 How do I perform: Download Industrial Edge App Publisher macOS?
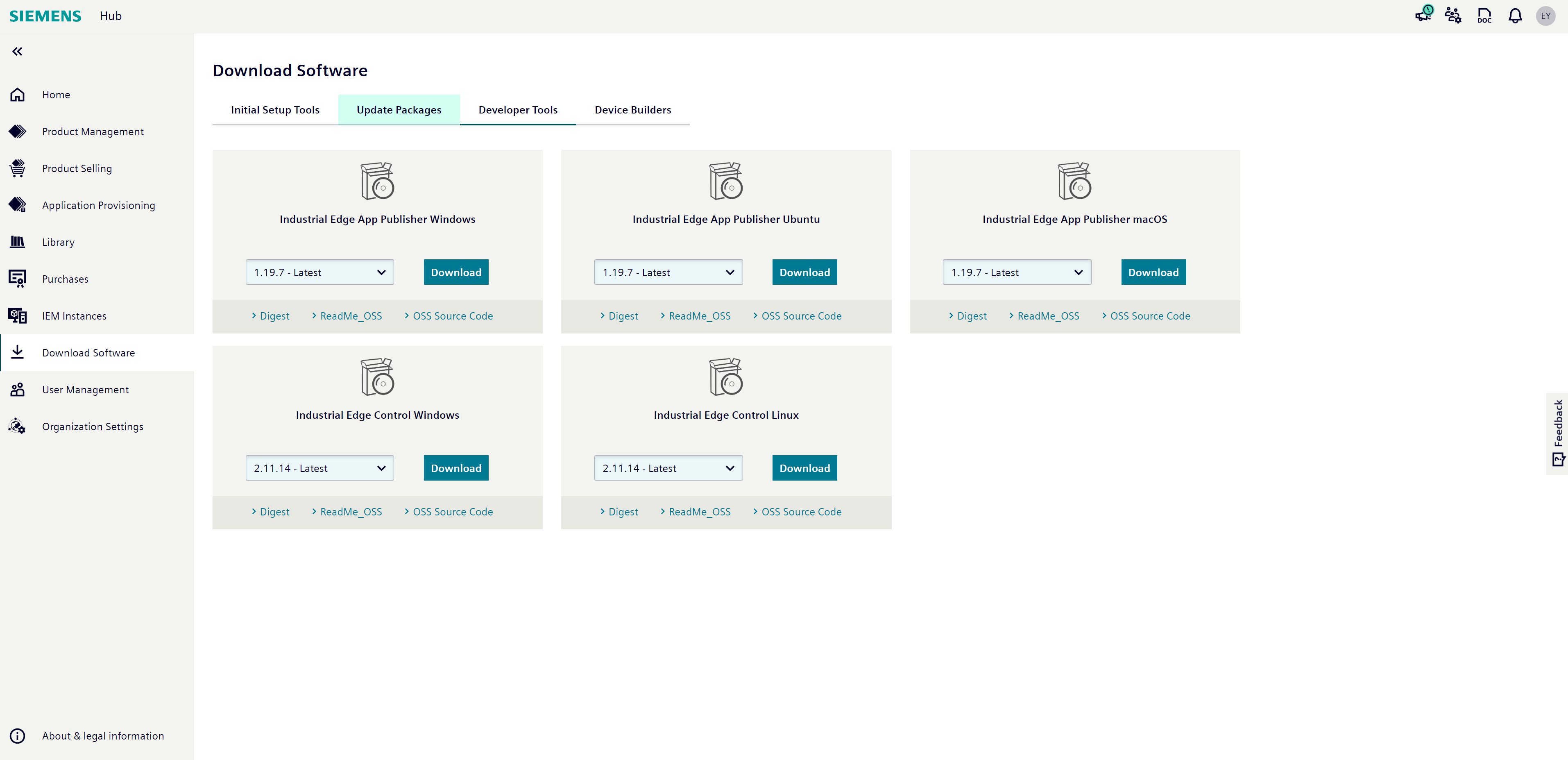point(1153,272)
